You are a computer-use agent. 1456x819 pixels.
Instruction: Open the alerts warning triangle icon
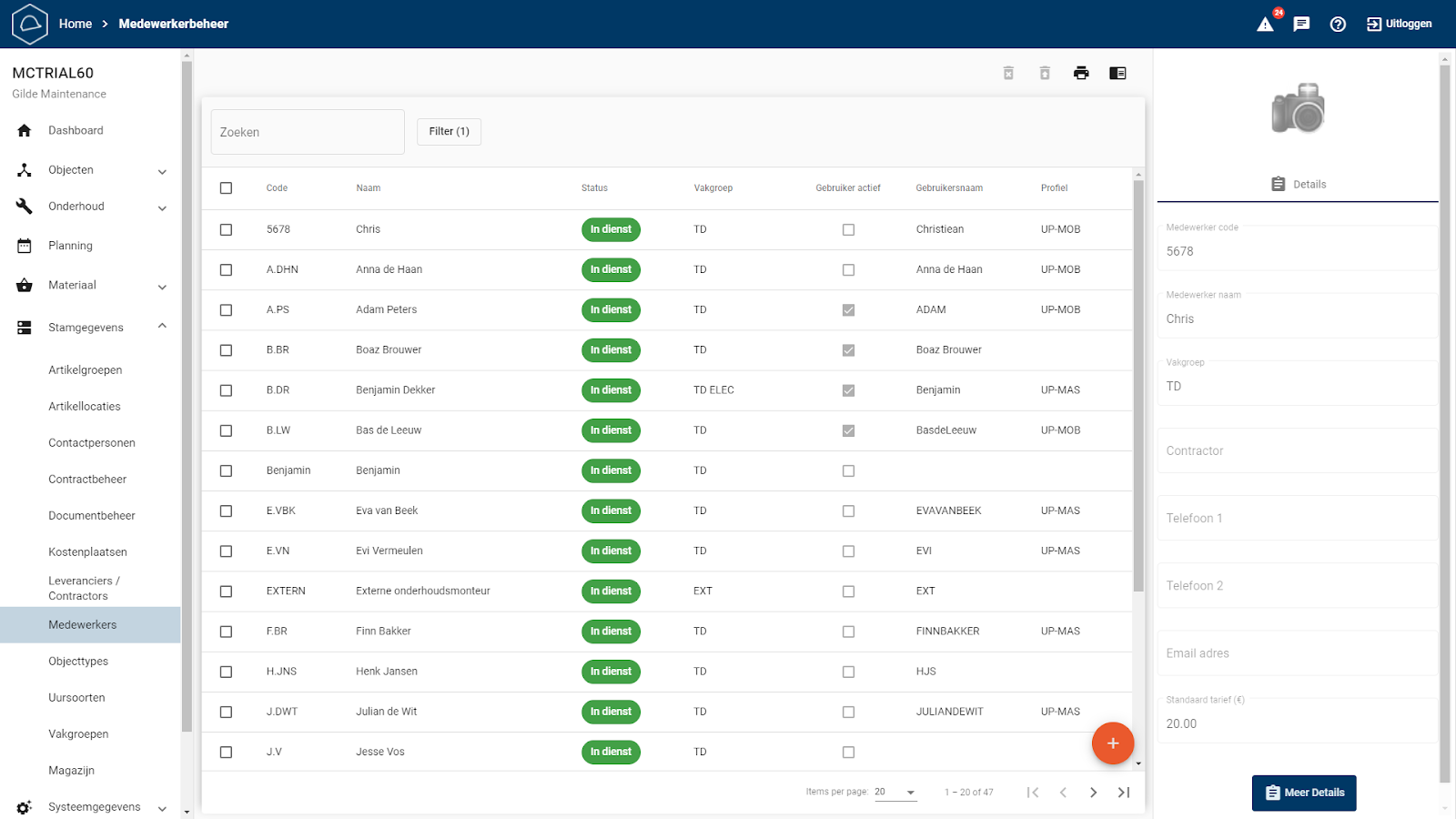[1265, 25]
